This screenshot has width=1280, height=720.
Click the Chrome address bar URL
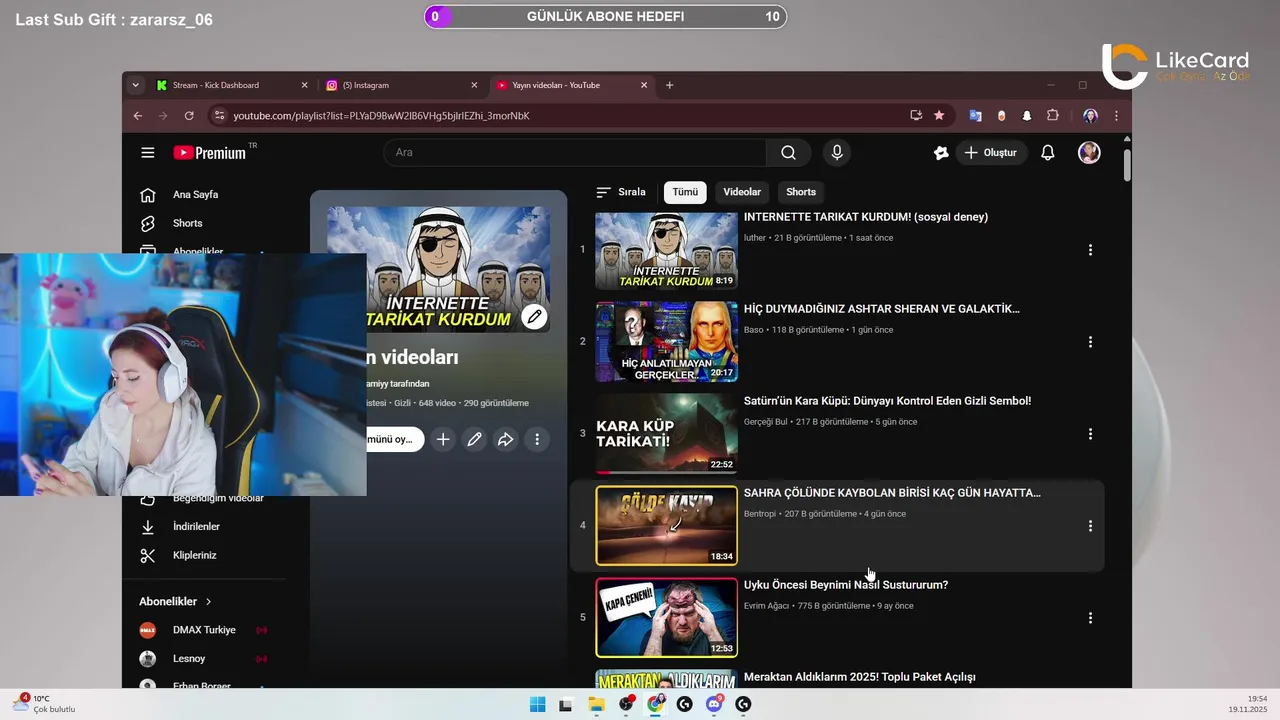point(381,116)
